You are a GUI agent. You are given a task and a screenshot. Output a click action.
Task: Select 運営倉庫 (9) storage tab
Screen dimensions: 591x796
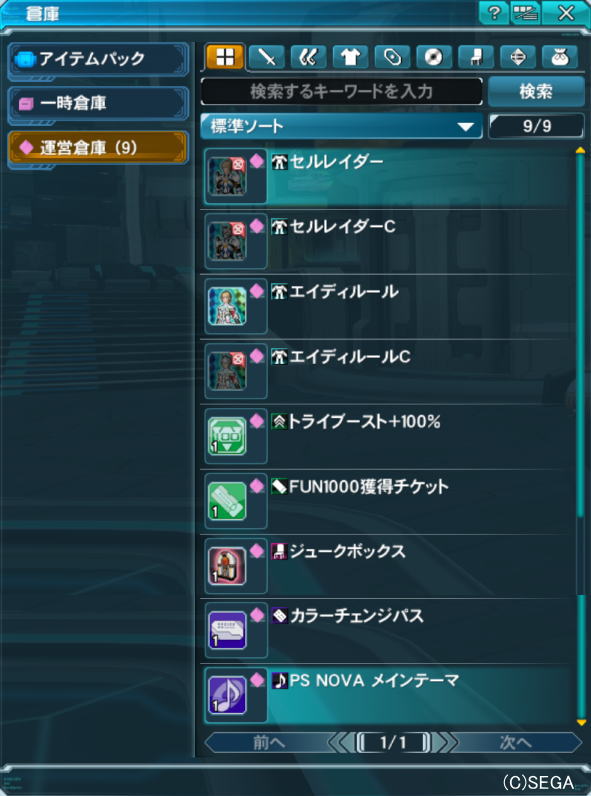(98, 148)
